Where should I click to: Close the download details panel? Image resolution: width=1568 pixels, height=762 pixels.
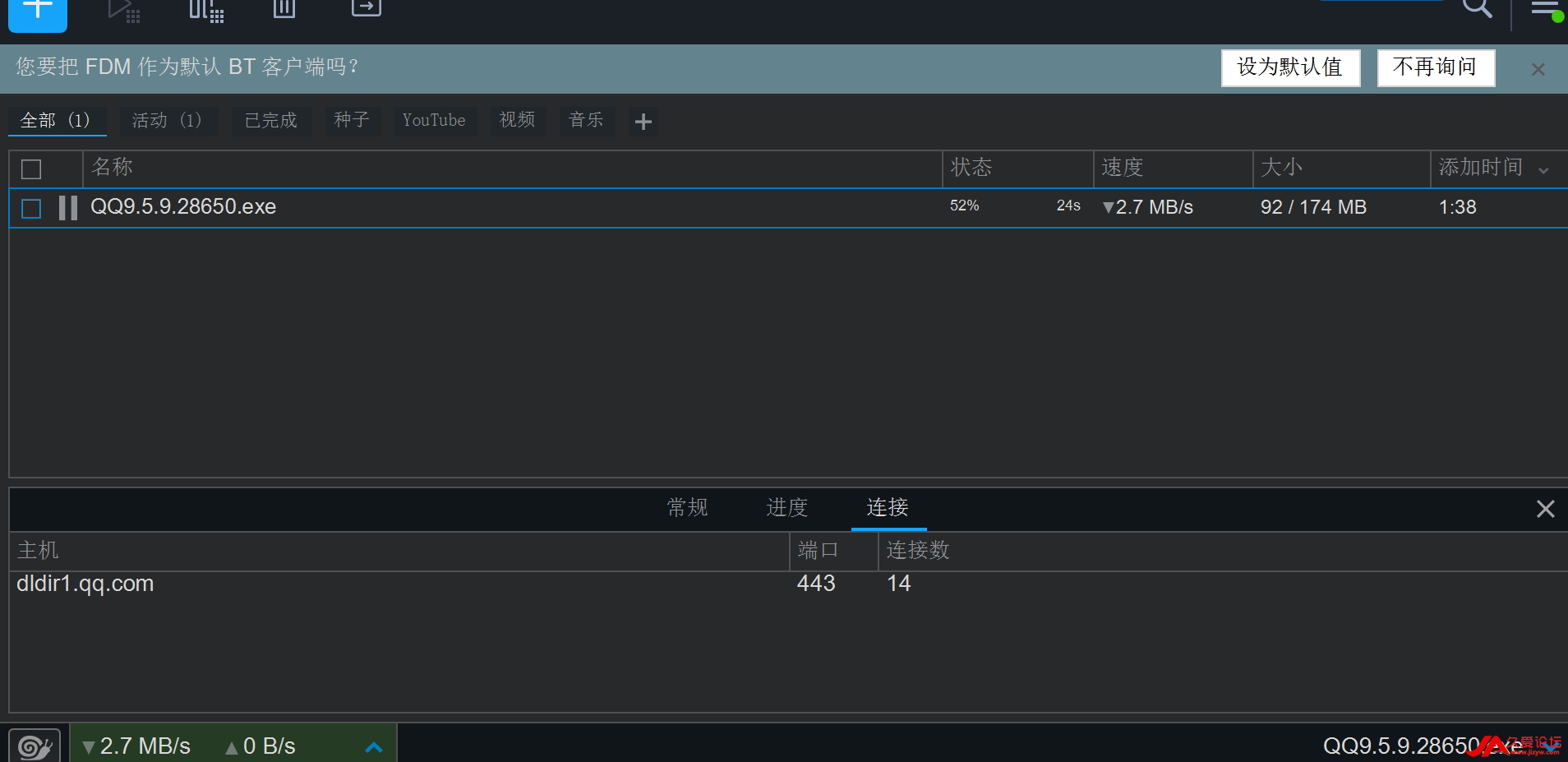(1545, 509)
